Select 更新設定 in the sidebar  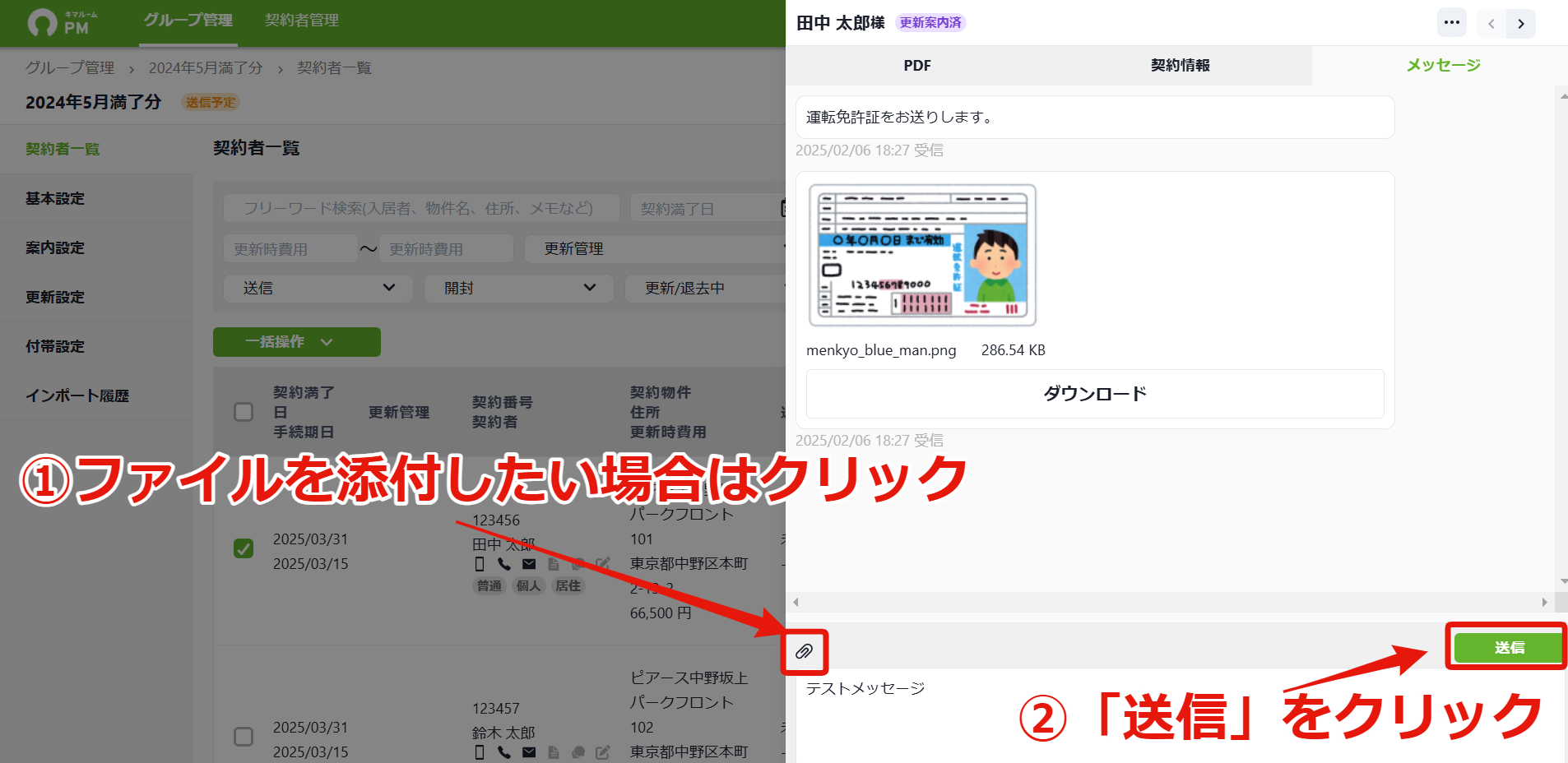[x=96, y=298]
